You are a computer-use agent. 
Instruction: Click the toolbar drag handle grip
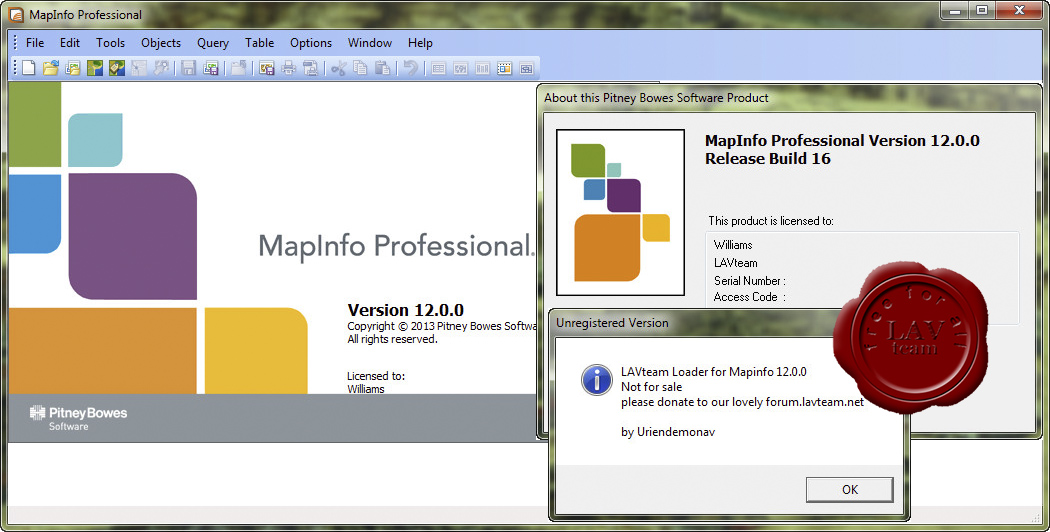(15, 68)
